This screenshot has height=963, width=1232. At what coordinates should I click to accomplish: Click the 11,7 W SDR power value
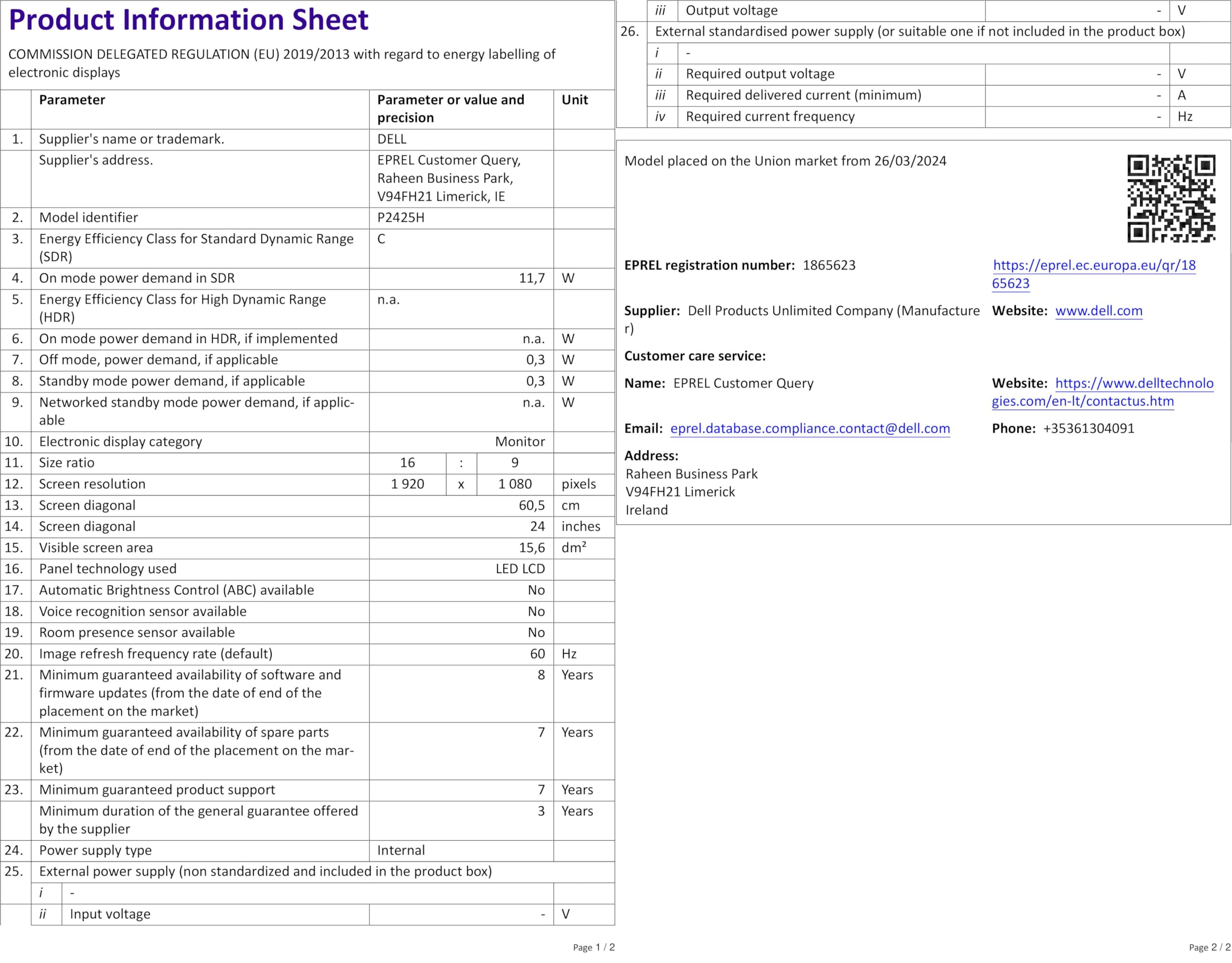click(x=531, y=279)
